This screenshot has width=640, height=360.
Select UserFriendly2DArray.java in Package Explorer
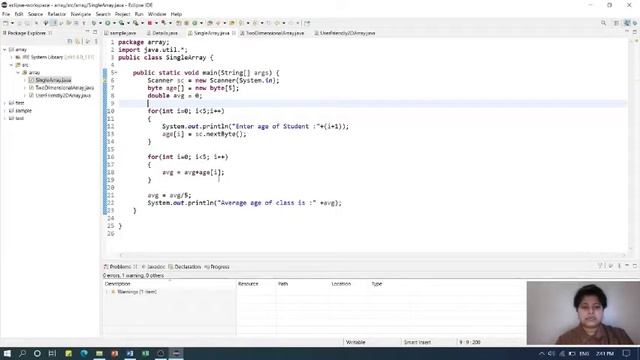60,95
